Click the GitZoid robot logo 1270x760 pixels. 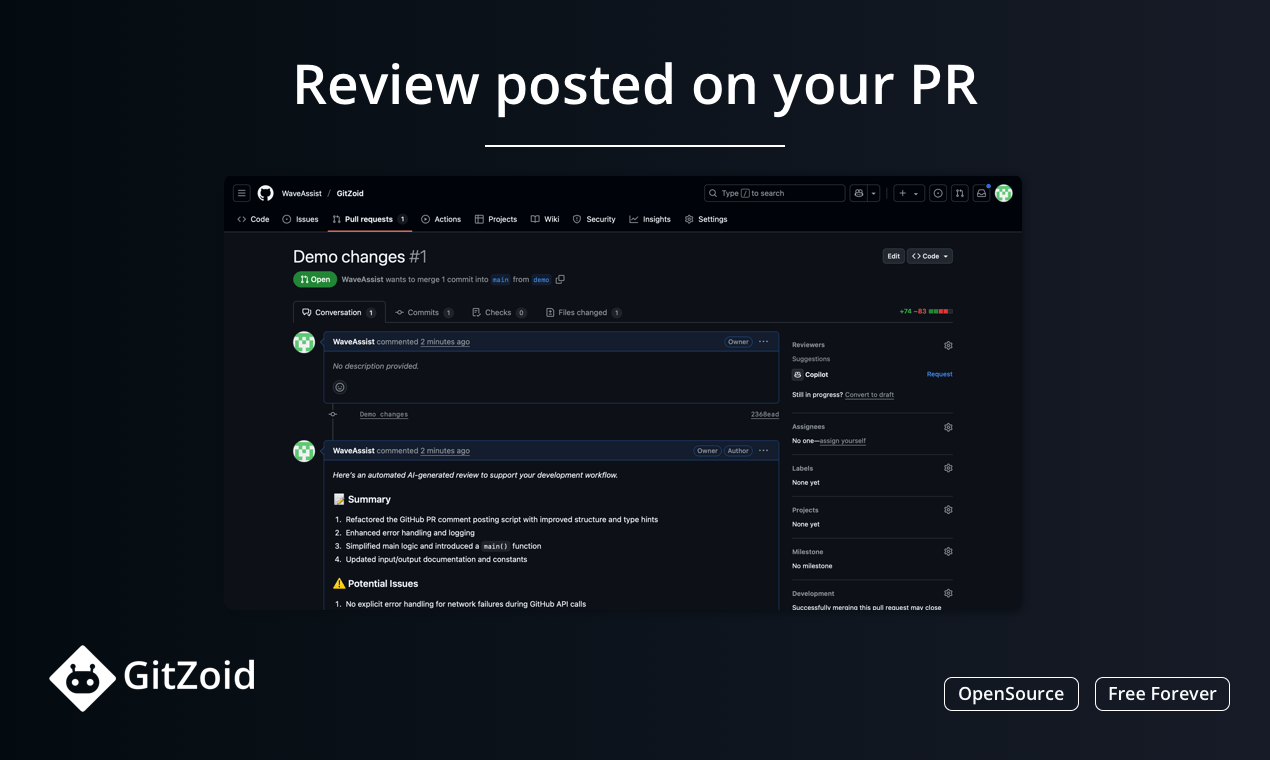point(82,678)
